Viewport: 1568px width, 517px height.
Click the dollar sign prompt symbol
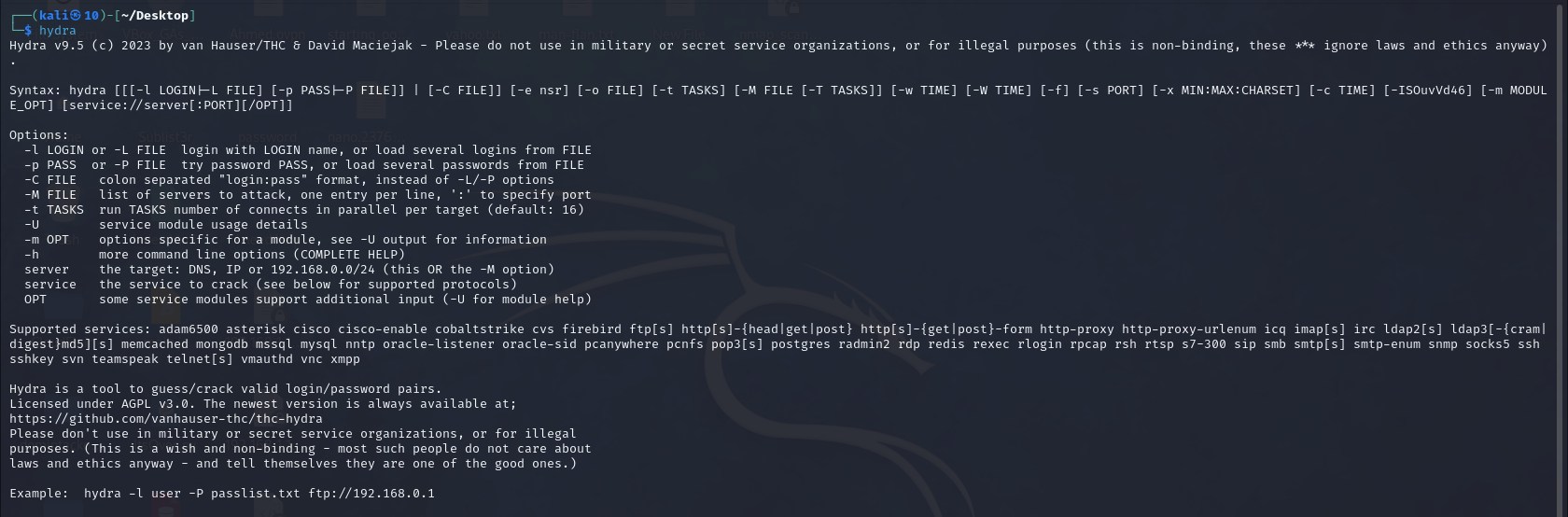[28, 31]
